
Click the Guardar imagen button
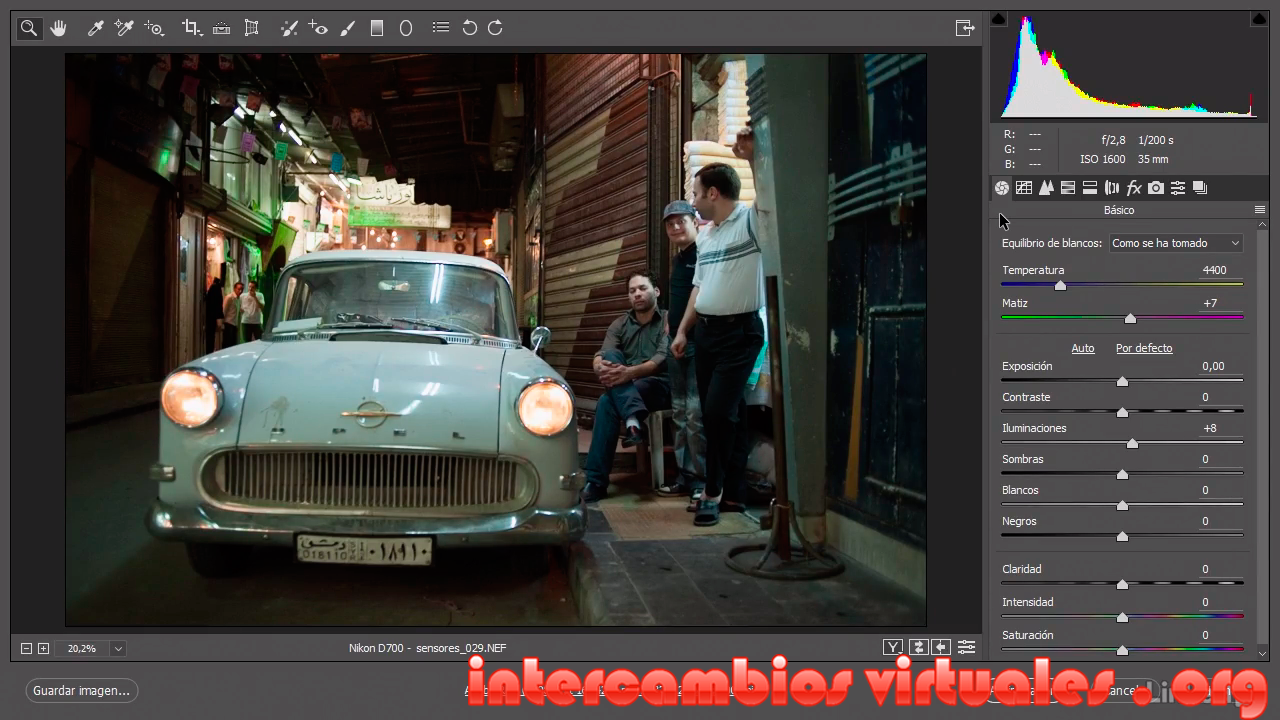pos(82,690)
